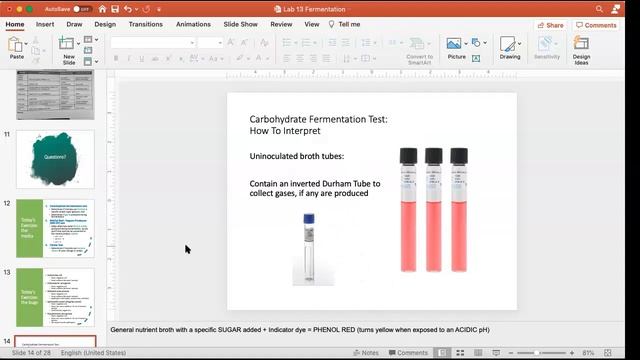
Task: Toggle Normal view in status bar
Action: click(x=442, y=353)
